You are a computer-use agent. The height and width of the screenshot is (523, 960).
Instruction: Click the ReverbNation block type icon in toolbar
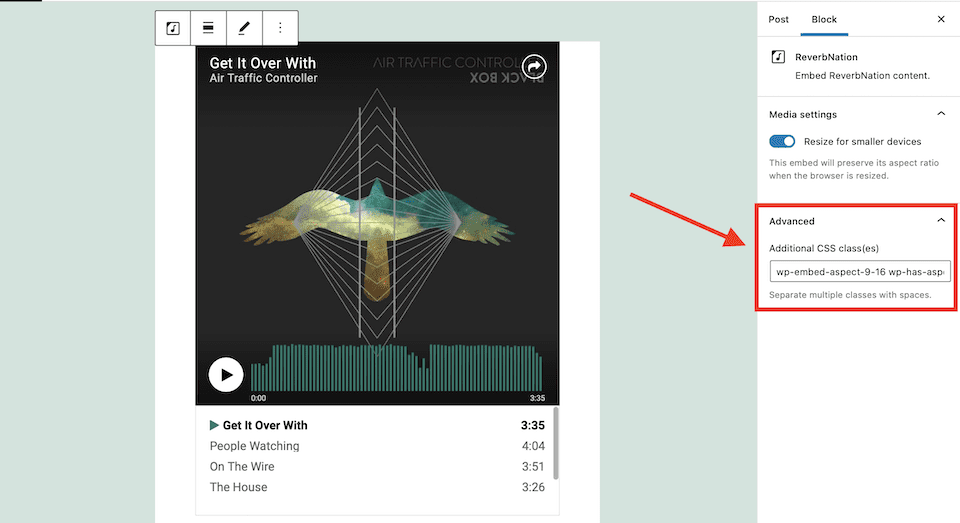(x=173, y=28)
